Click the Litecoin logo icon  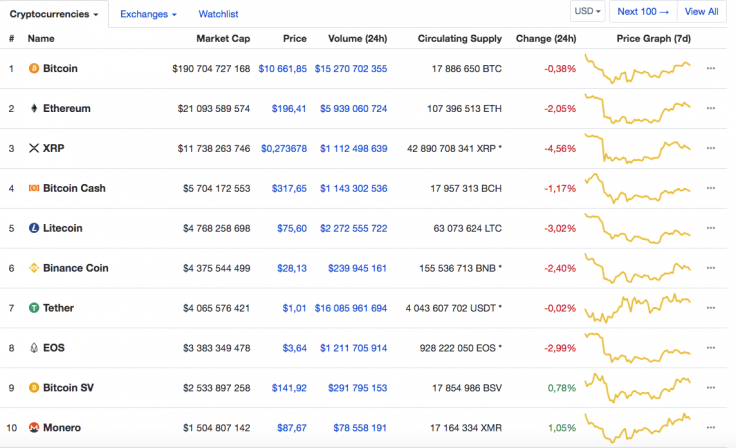[34, 228]
